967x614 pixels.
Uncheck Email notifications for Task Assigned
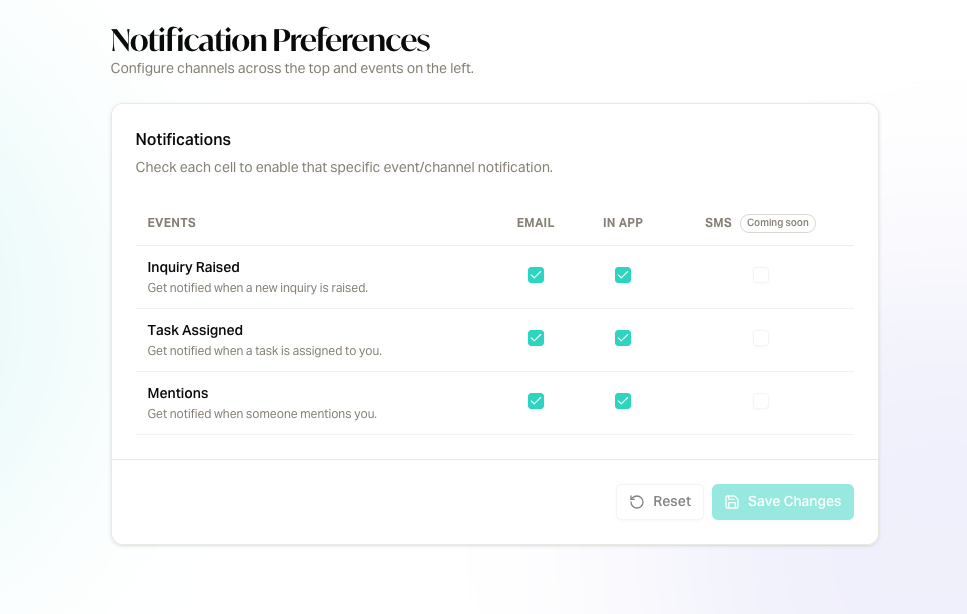[x=536, y=338]
